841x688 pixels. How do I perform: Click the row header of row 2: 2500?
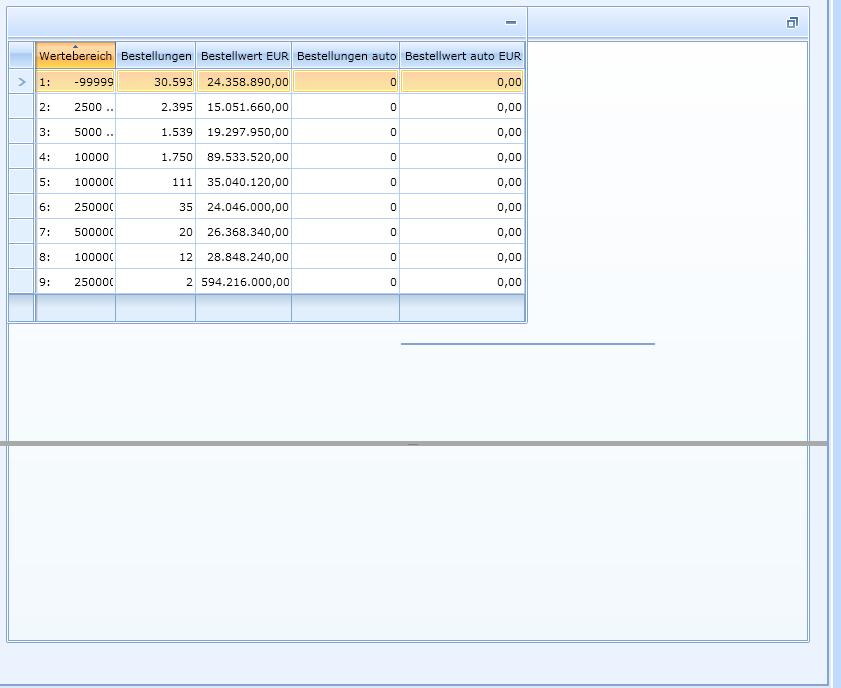[21, 107]
